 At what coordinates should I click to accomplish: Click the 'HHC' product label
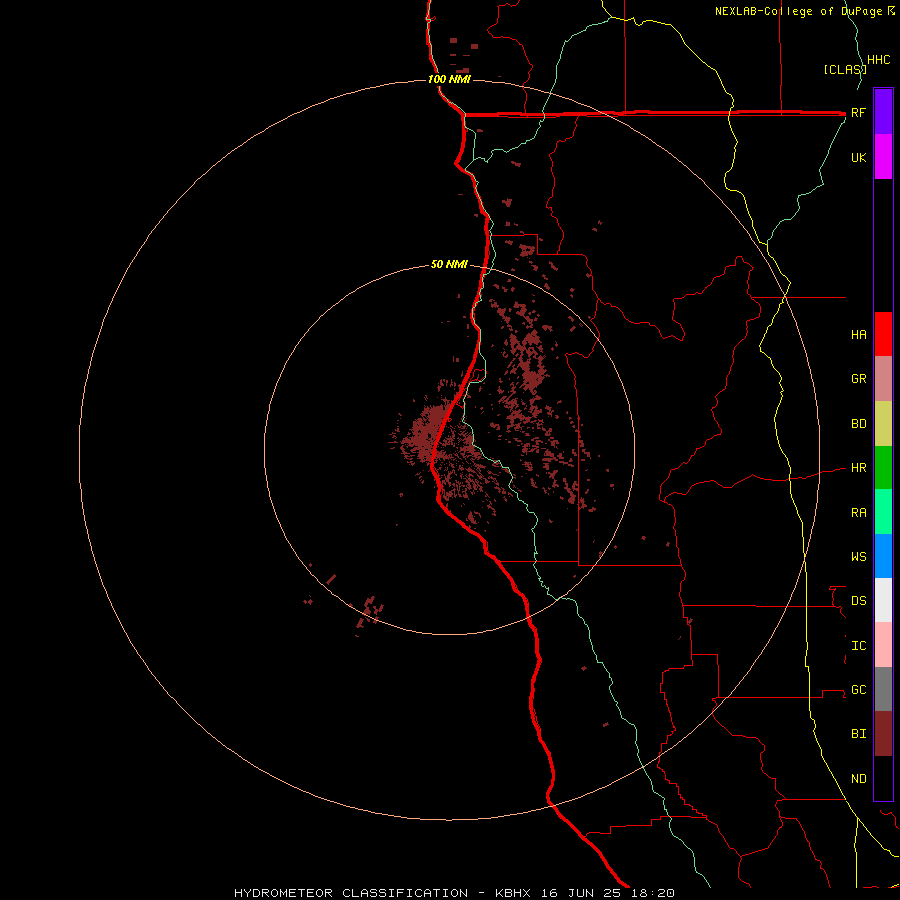point(879,60)
